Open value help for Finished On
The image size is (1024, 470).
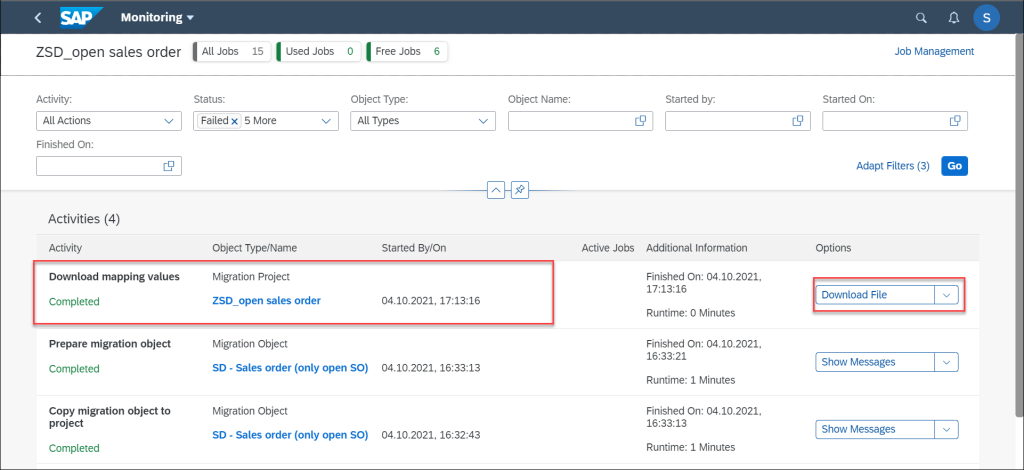point(168,166)
